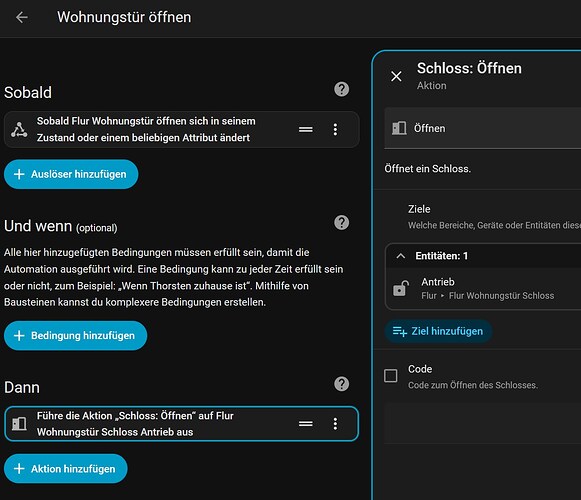Open three-dot menu of Schloss: Öffnen action
Viewport: 581px width, 500px height.
pos(335,424)
